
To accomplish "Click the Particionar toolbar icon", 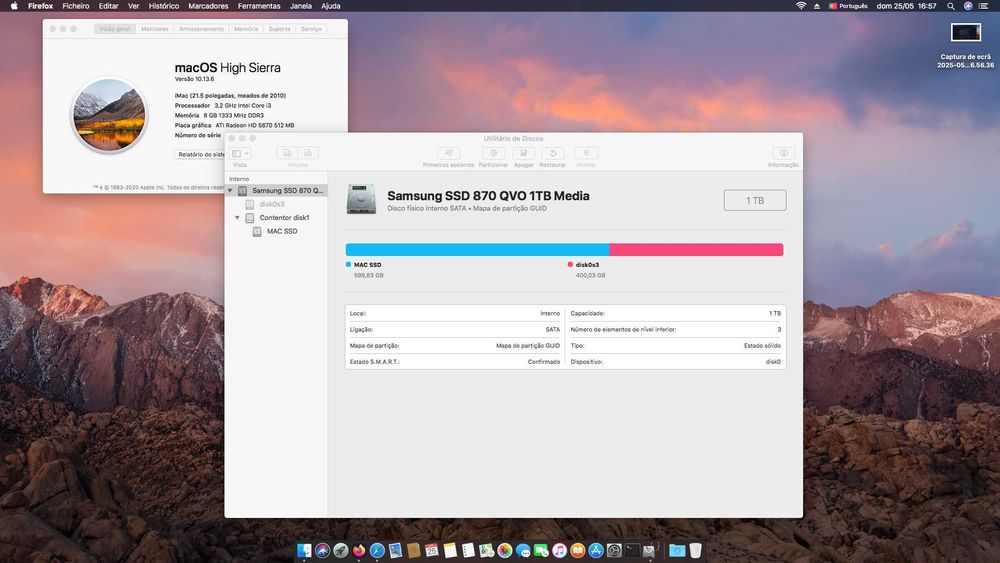I will click(493, 153).
